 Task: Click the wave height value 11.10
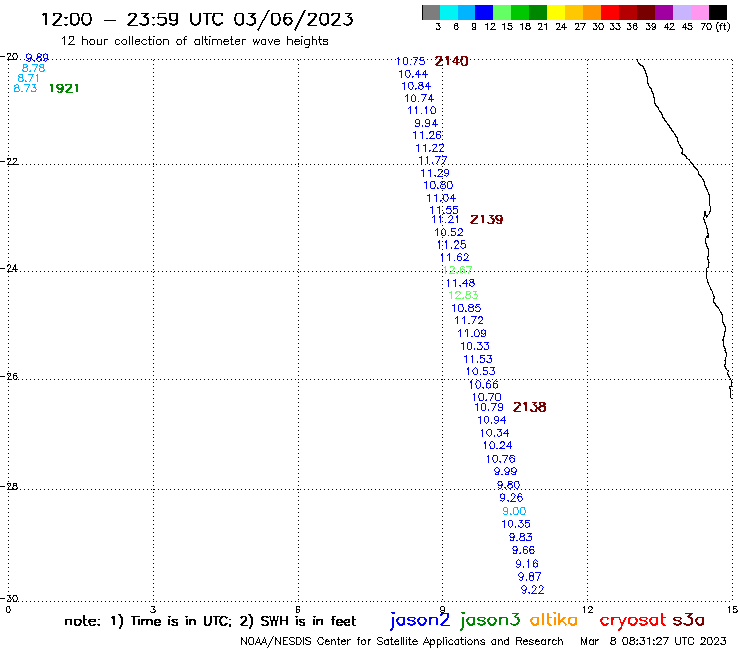click(421, 110)
